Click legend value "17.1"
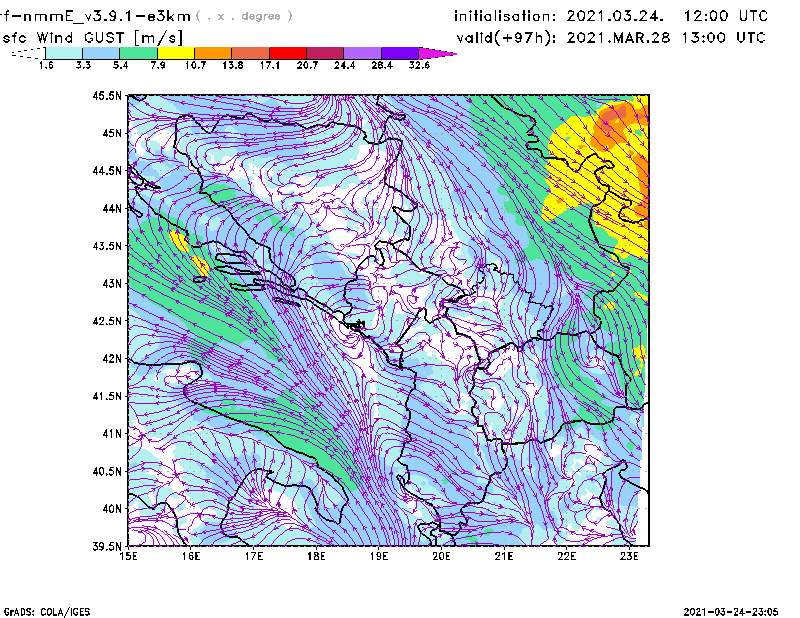This screenshot has height=618, width=800. pos(270,65)
